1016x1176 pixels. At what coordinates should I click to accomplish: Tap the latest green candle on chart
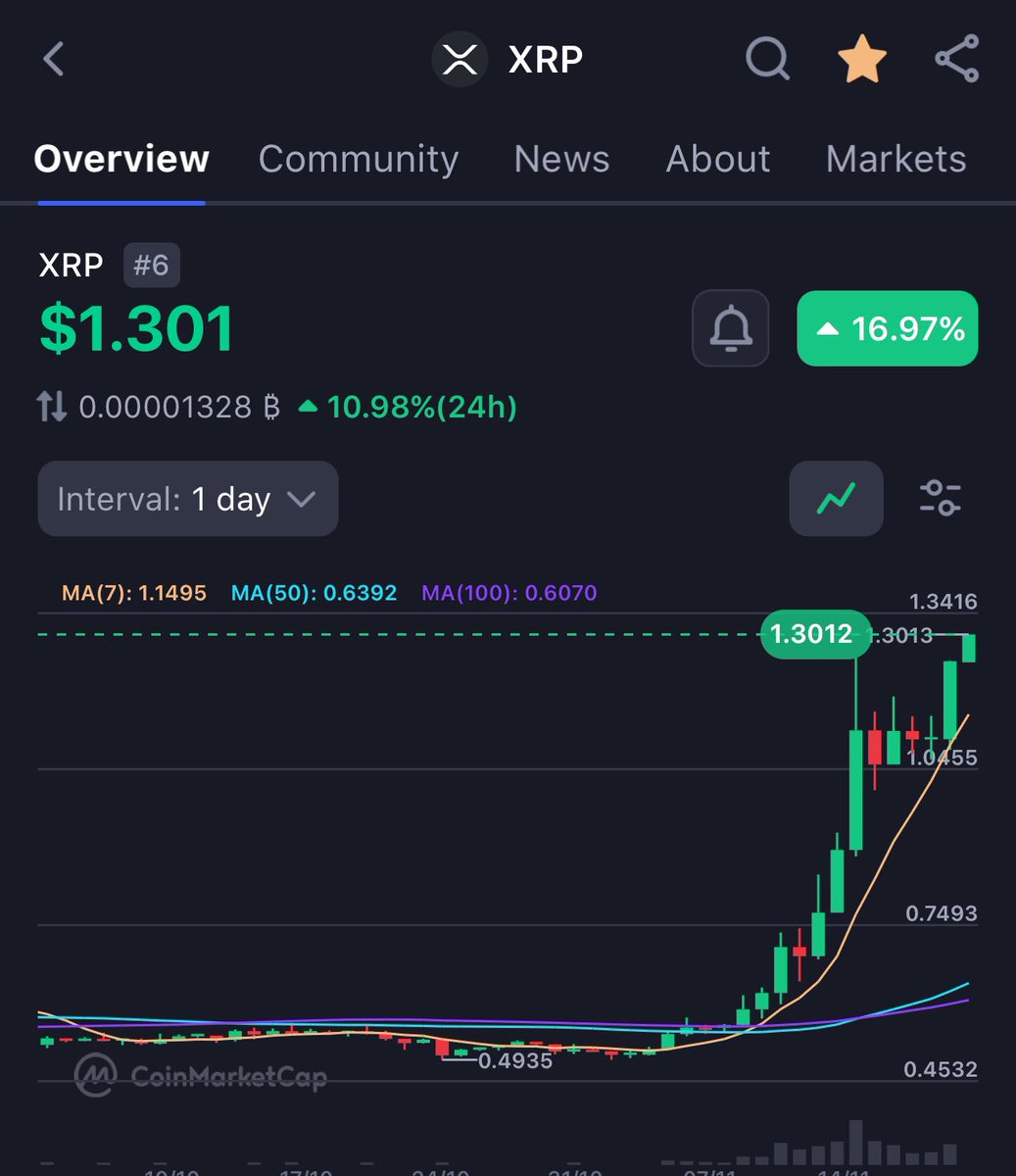click(969, 648)
